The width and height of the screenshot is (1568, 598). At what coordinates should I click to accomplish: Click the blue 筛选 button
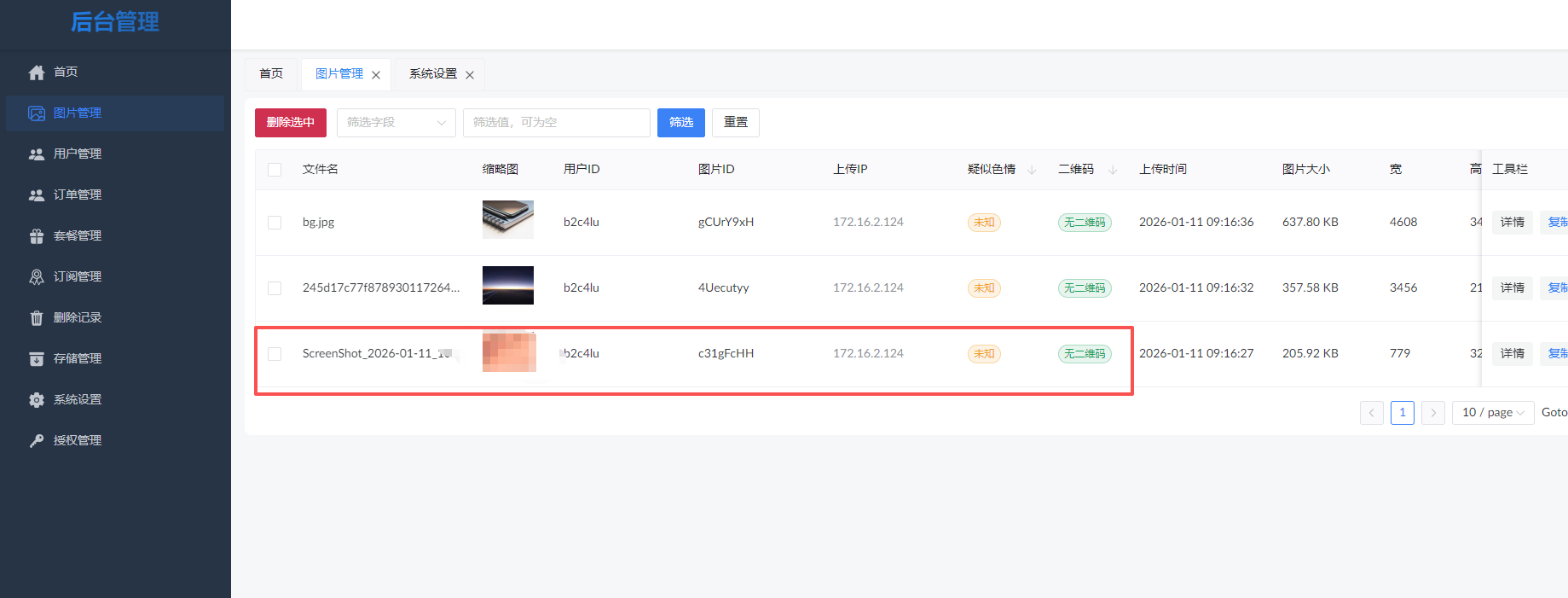pyautogui.click(x=680, y=123)
